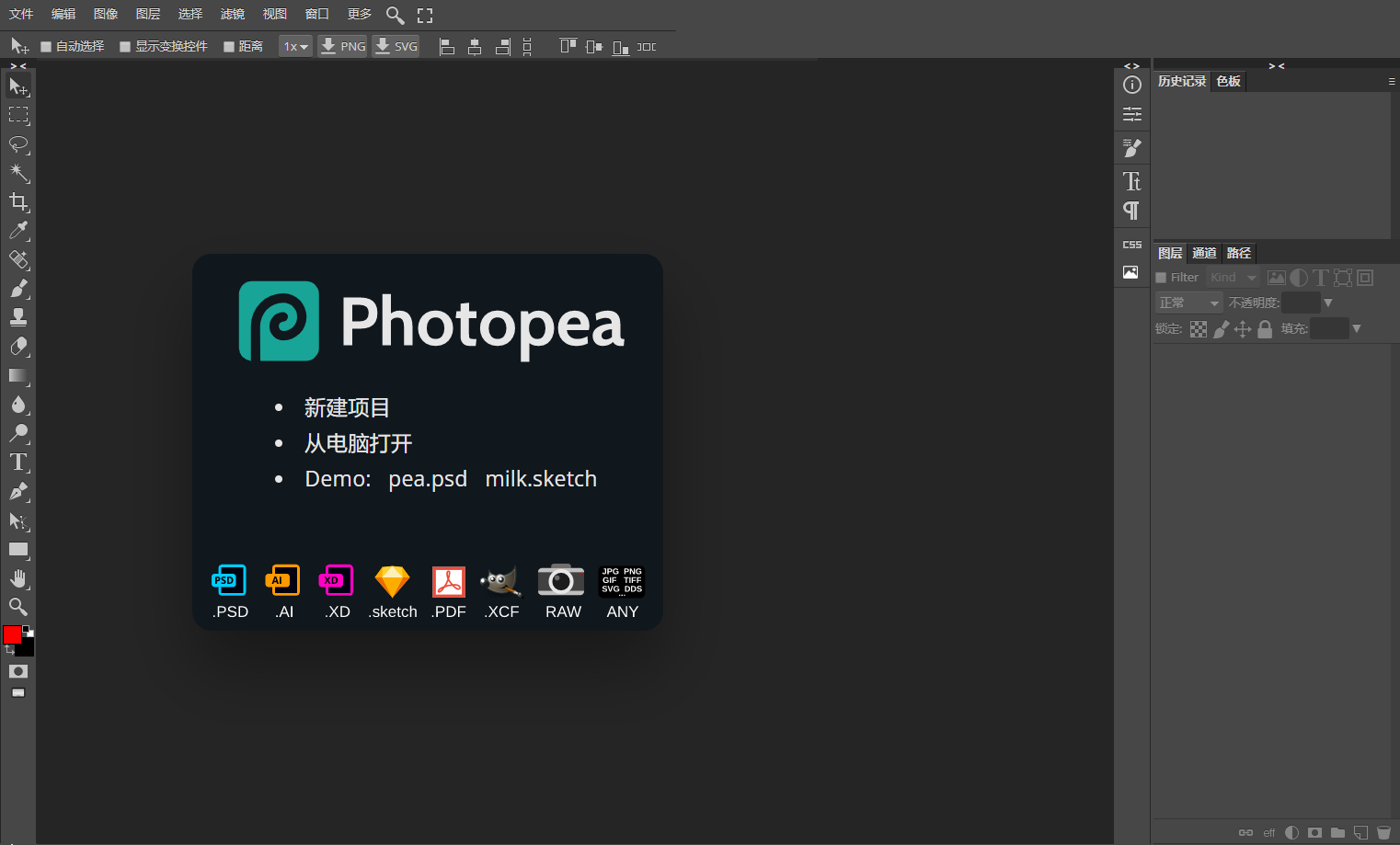This screenshot has height=845, width=1400.
Task: Click the PNG export button
Action: point(342,46)
